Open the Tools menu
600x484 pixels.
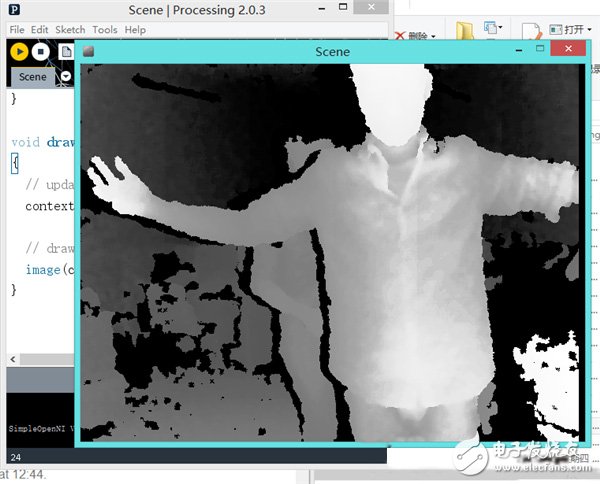(x=105, y=30)
